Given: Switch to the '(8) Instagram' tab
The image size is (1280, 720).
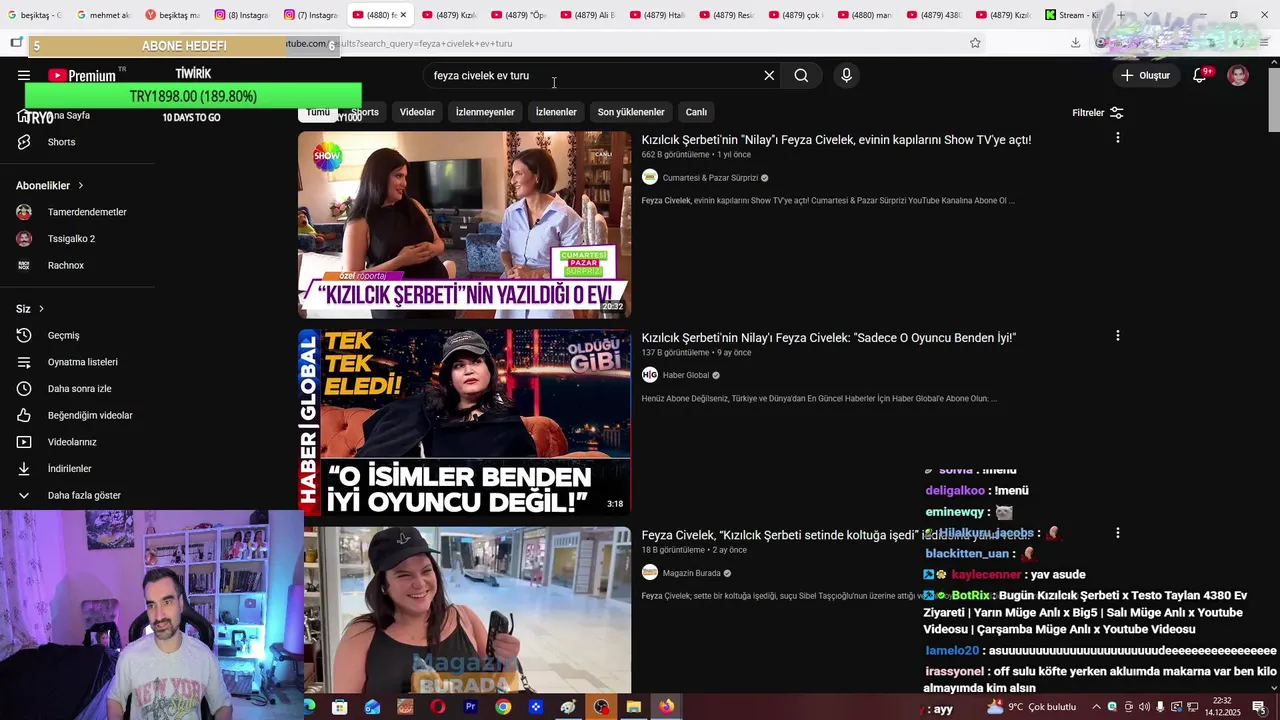Looking at the screenshot, I should coord(241,15).
